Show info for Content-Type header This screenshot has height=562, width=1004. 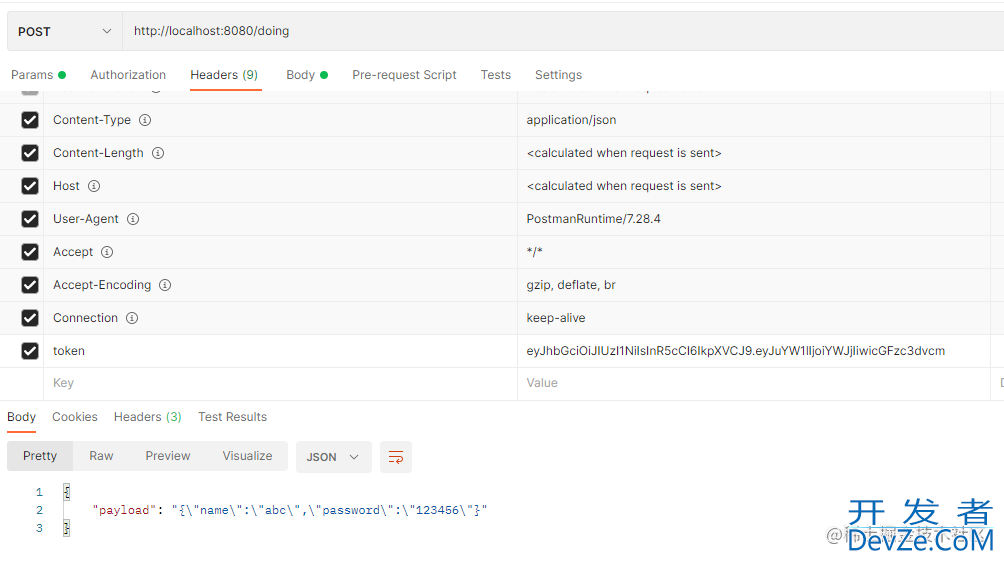[x=145, y=120]
